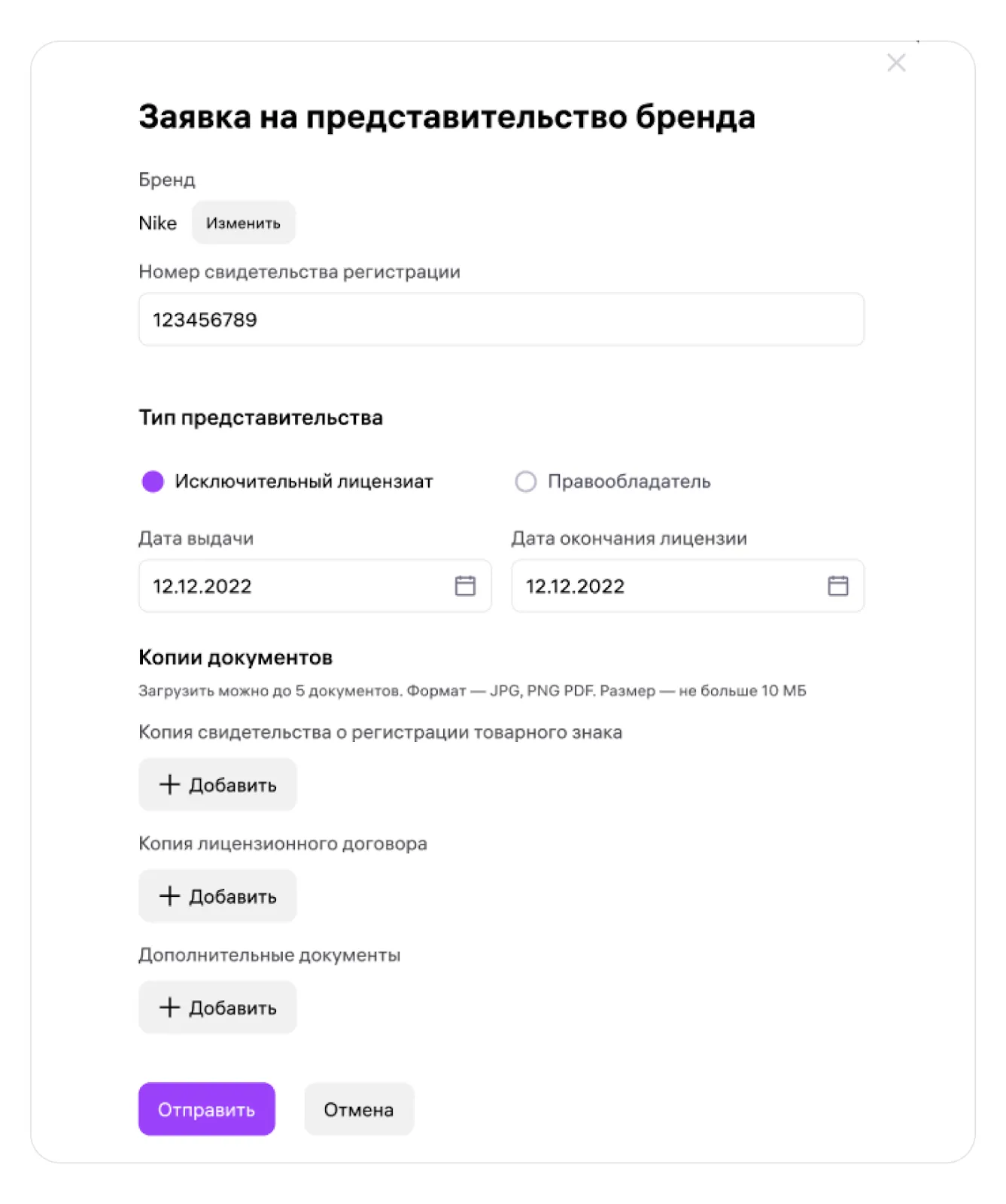Click the Nike brand name text
The image size is (1006, 1204).
point(157,223)
